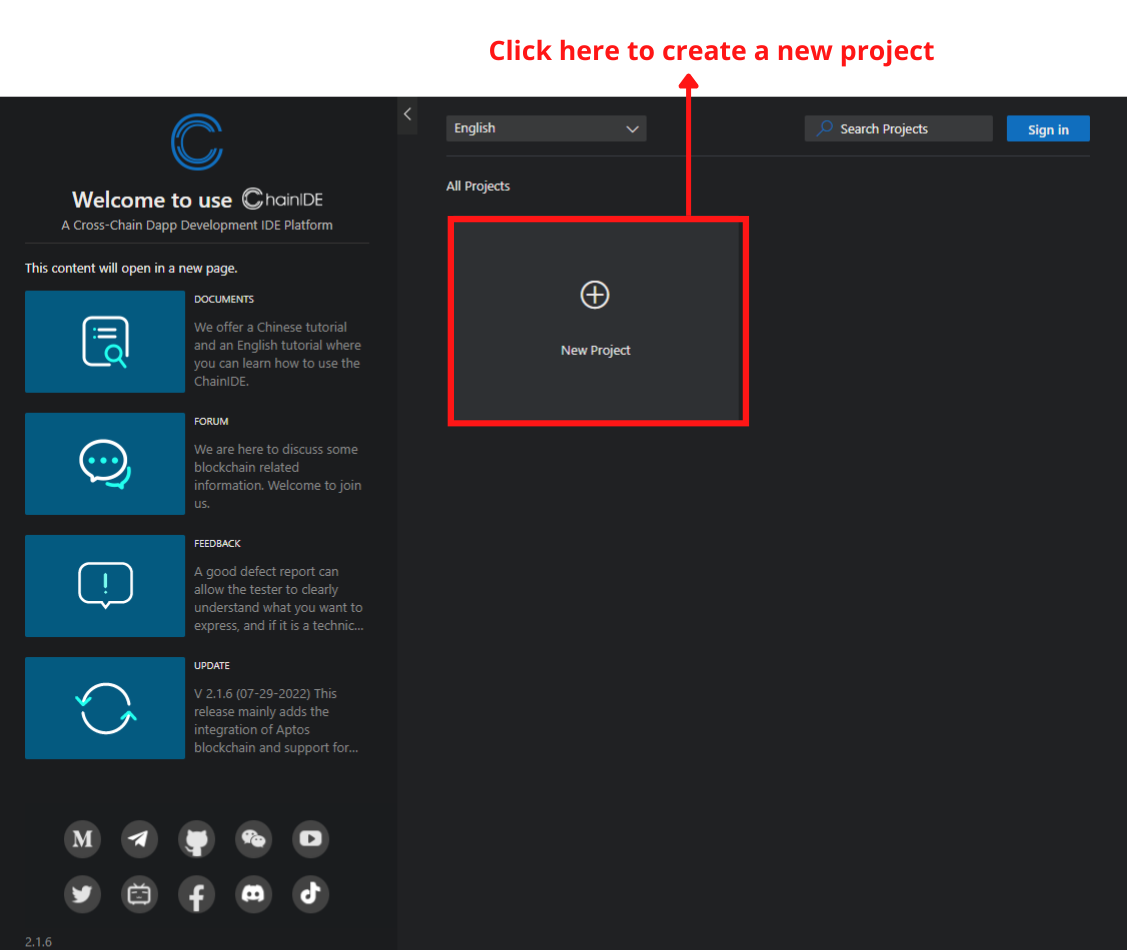Open the GitHub icon link
Image resolution: width=1127 pixels, height=950 pixels.
(197, 839)
